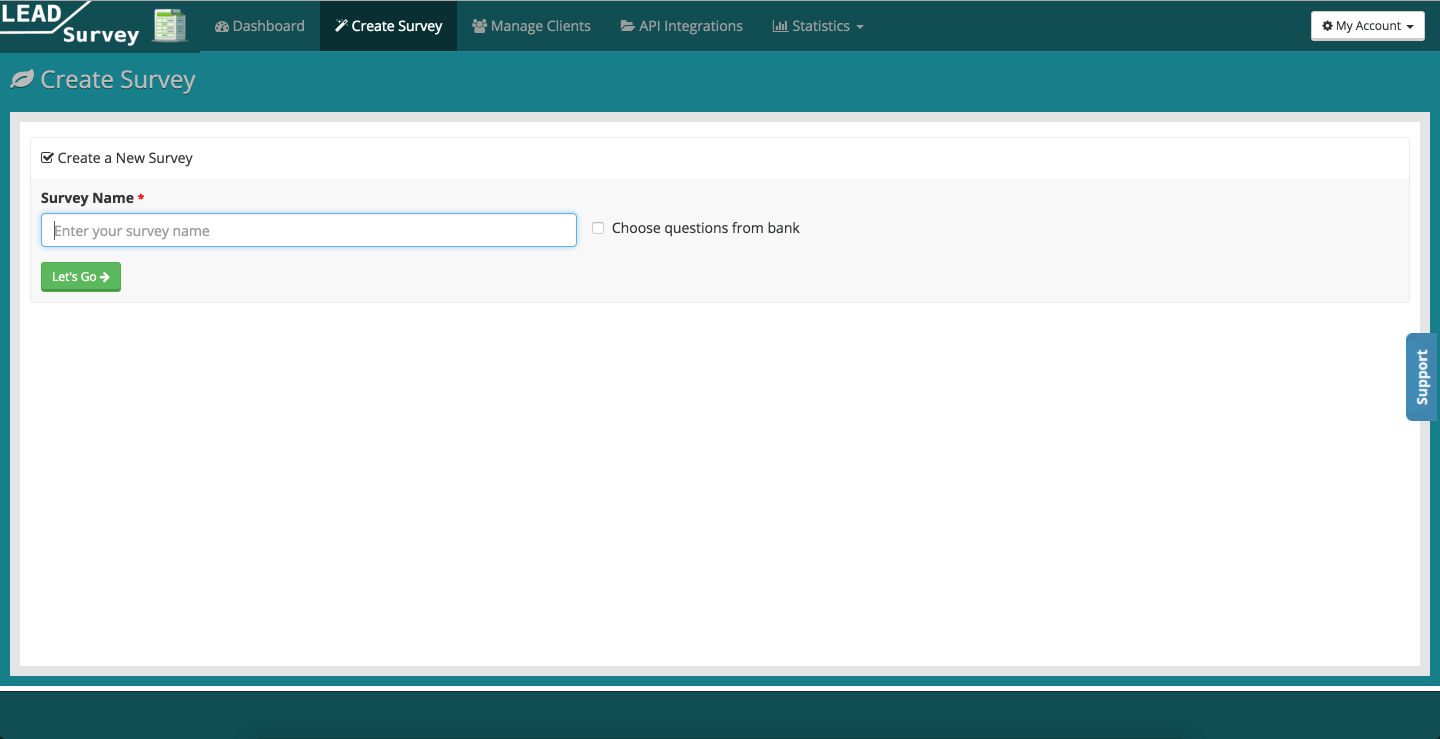This screenshot has width=1440, height=739.
Task: Click the check-square icon in the panel header
Action: point(47,158)
